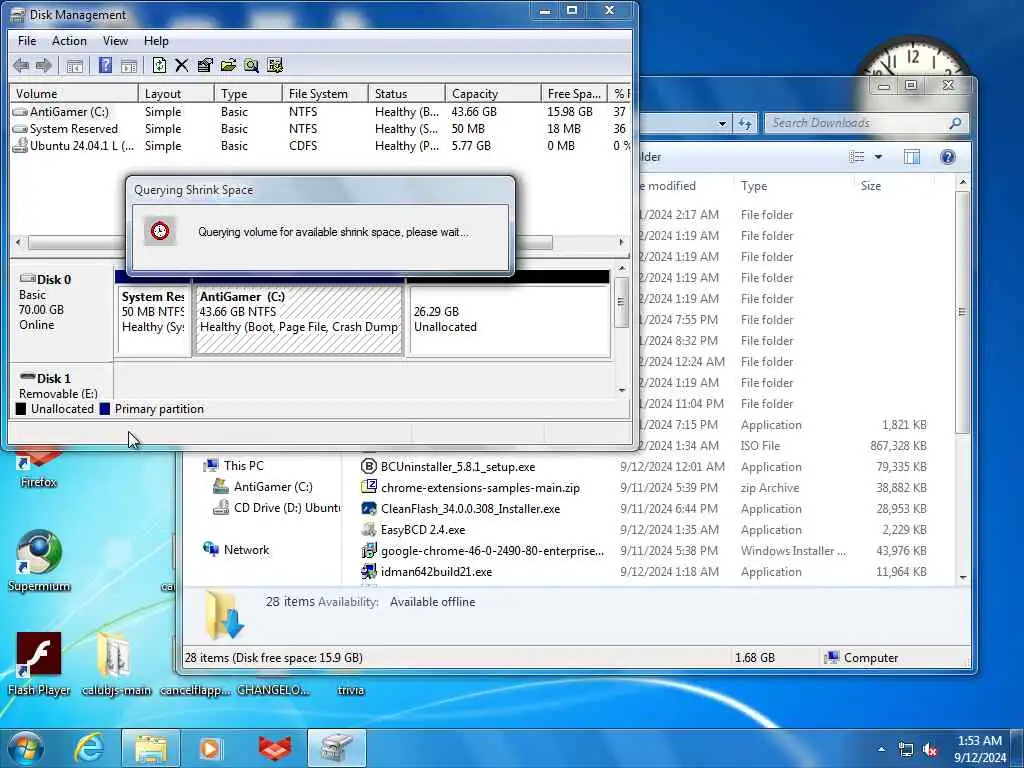The height and width of the screenshot is (768, 1024).
Task: Click the last toolbar icon with checklist
Action: point(275,65)
